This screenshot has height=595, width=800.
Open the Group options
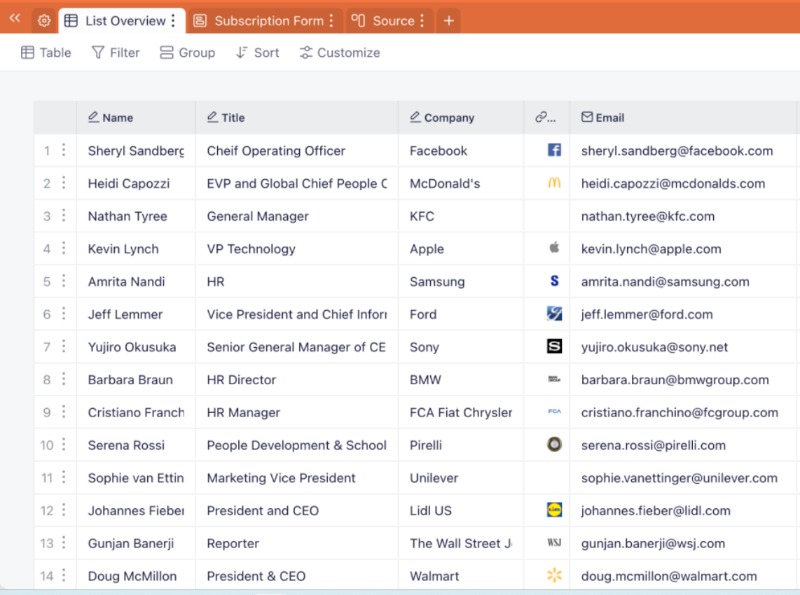[x=187, y=53]
